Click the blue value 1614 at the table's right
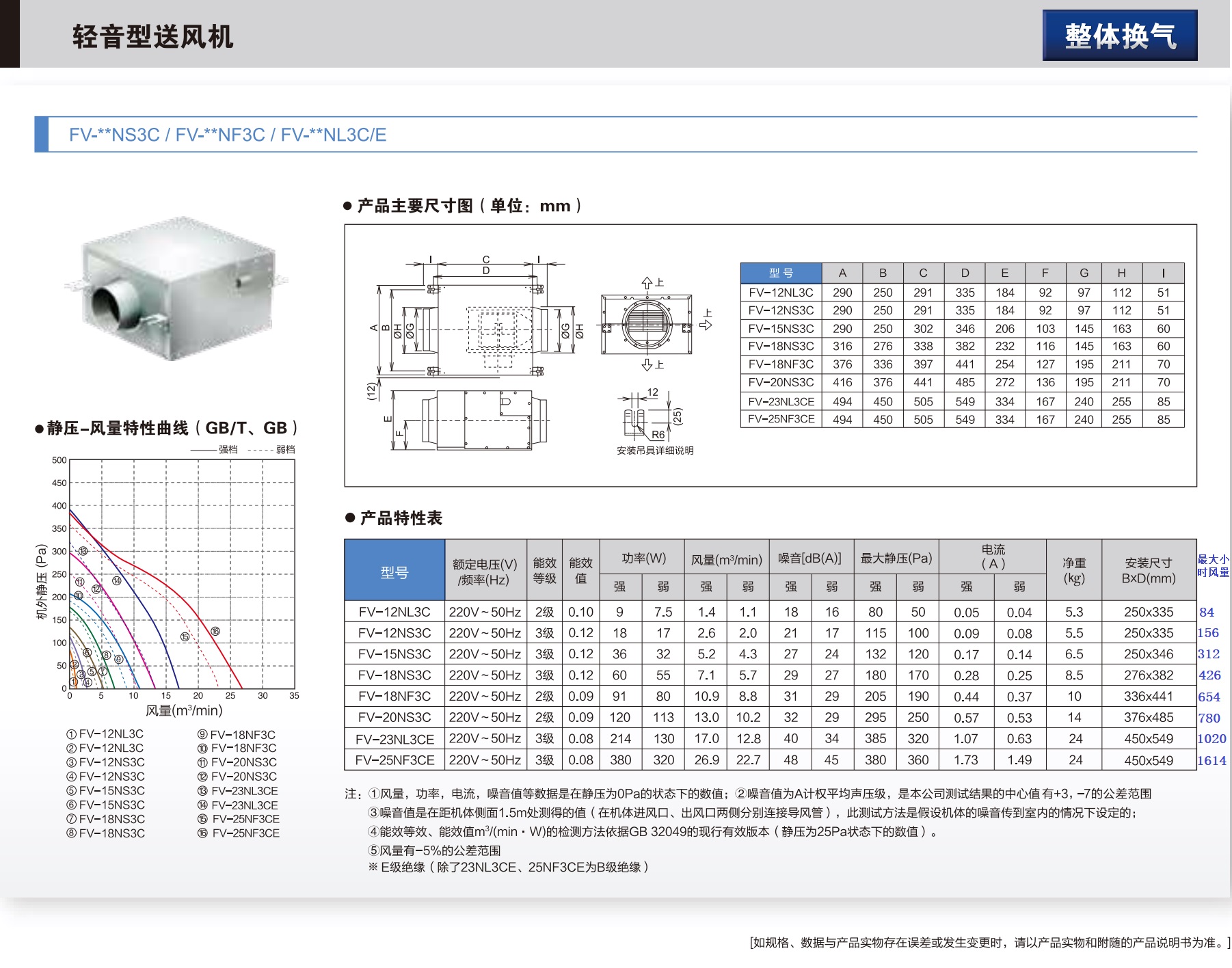This screenshot has width=1232, height=968. (x=1211, y=760)
